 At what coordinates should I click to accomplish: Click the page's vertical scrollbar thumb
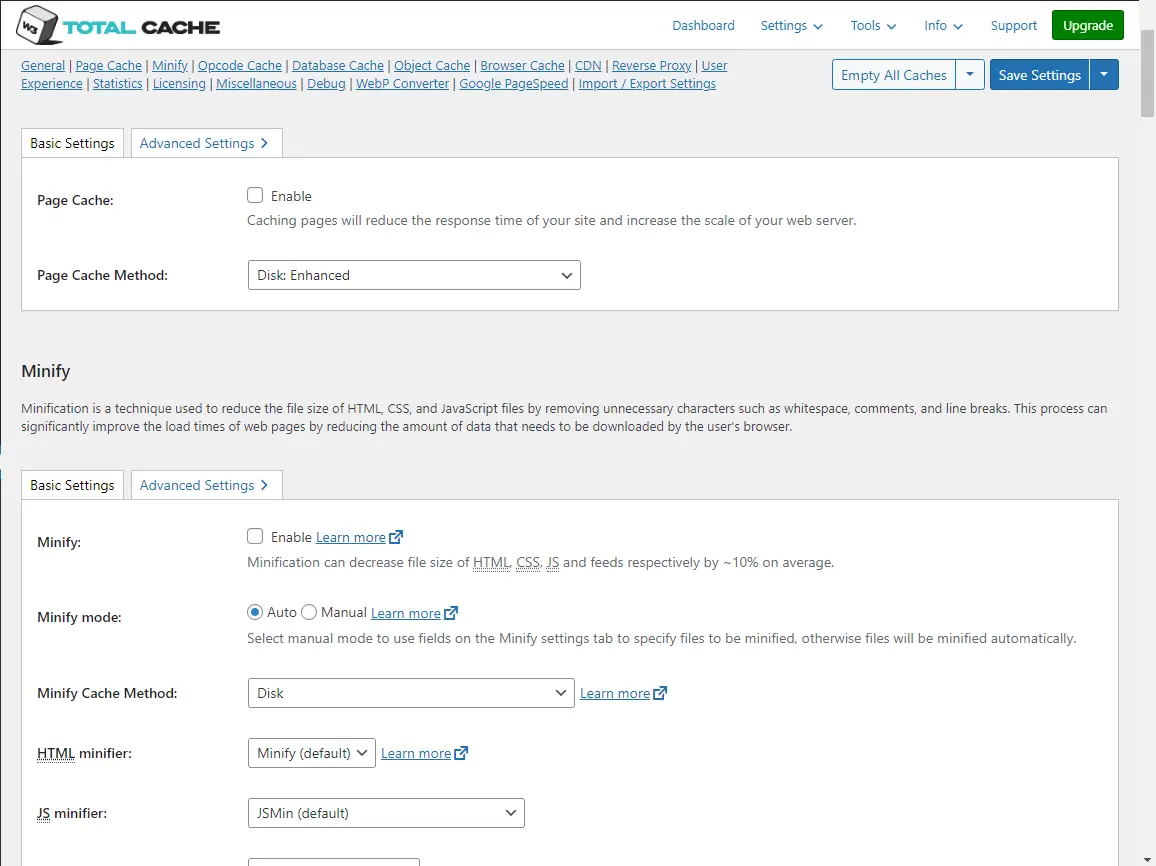tap(1148, 72)
